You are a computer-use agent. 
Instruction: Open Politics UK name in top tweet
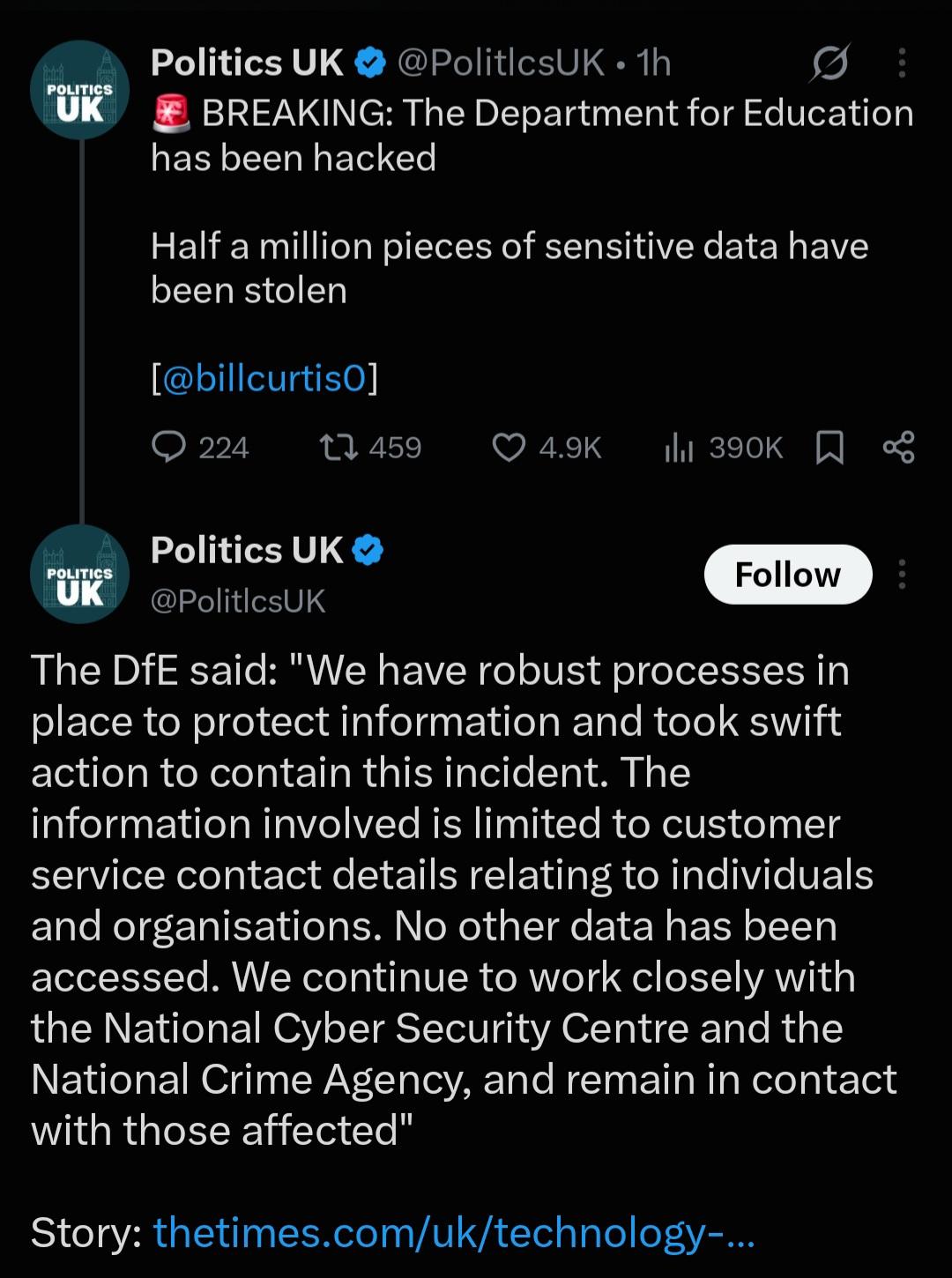[x=247, y=63]
